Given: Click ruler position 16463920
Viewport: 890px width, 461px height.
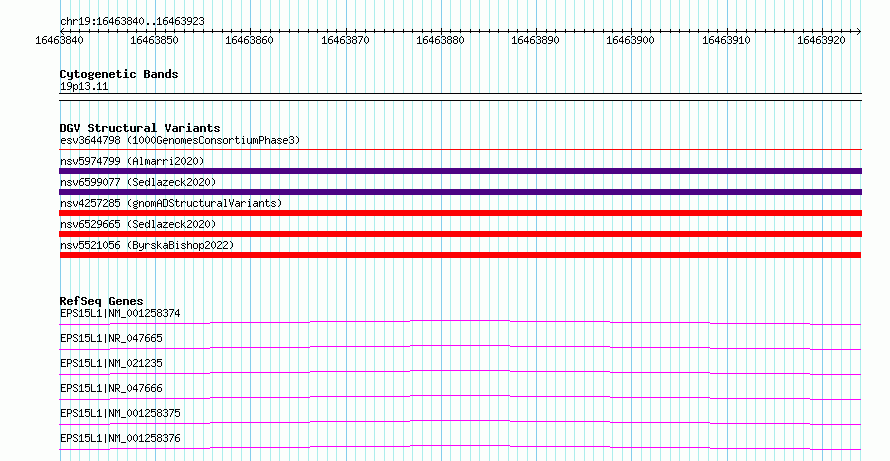Looking at the screenshot, I should [821, 40].
